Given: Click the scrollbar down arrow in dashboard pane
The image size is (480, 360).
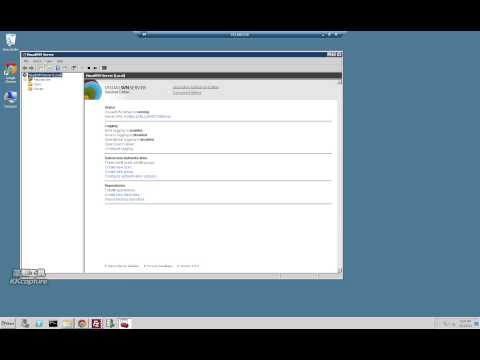Looking at the screenshot, I should pyautogui.click(x=340, y=270).
